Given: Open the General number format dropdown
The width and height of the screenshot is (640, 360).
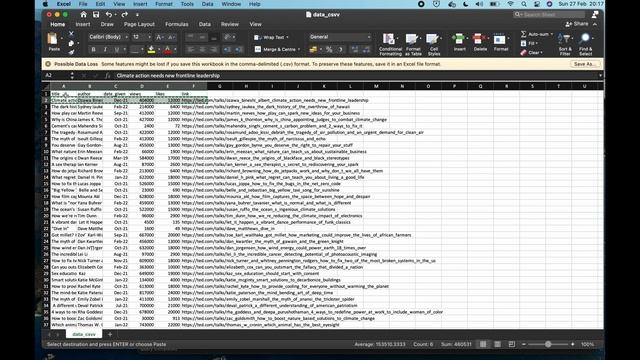Looking at the screenshot, I should click(x=369, y=37).
